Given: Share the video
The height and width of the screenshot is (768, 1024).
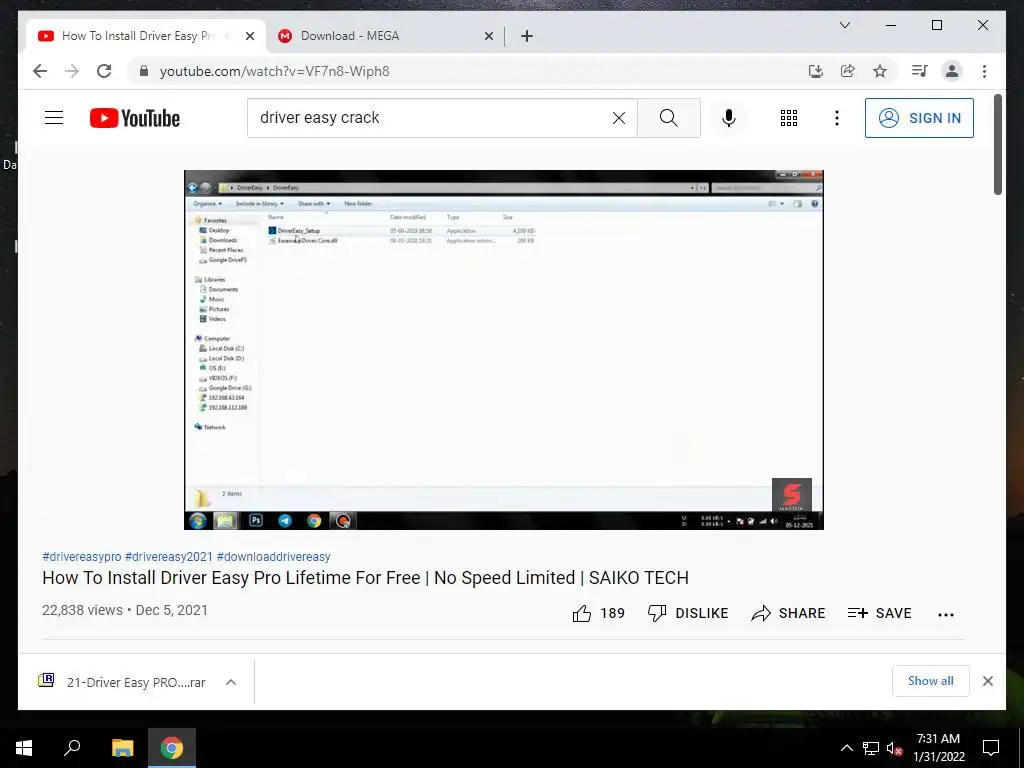Looking at the screenshot, I should coord(788,613).
